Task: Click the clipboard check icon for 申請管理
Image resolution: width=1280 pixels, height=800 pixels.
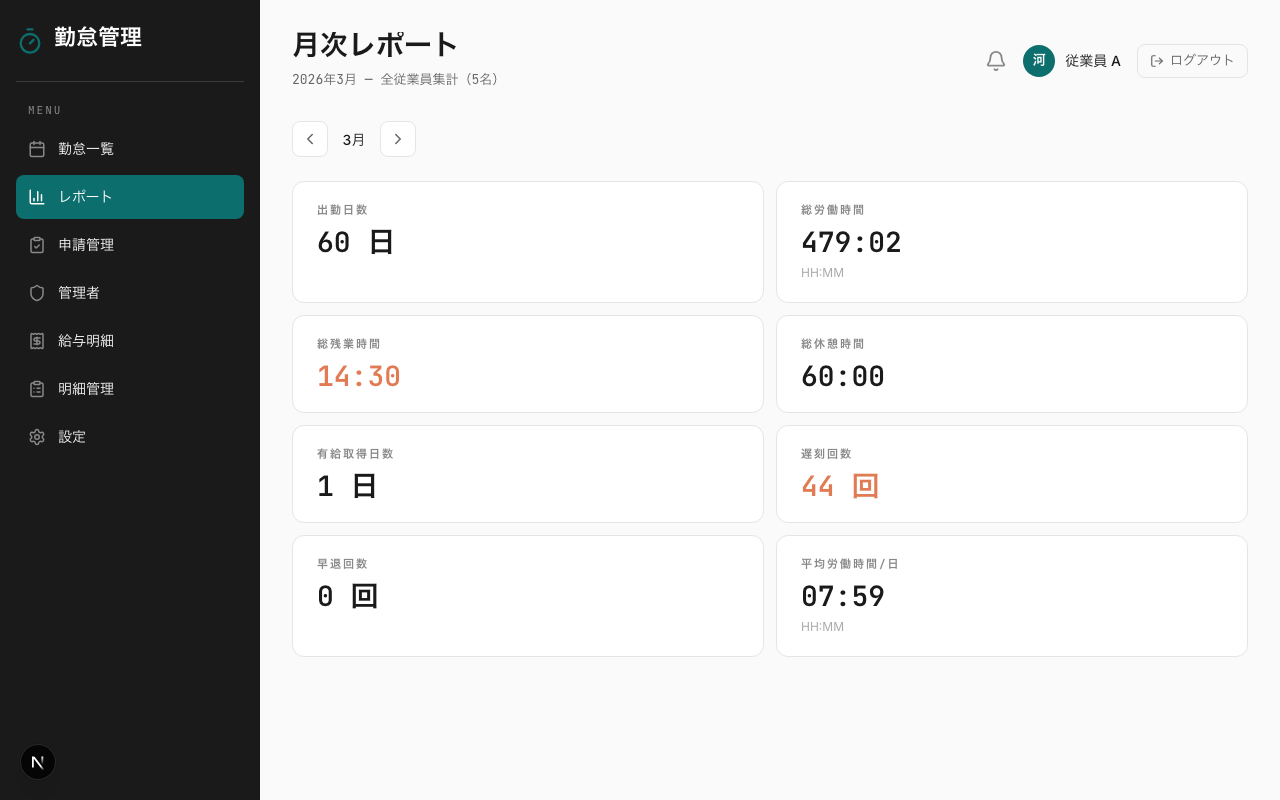Action: pos(37,245)
